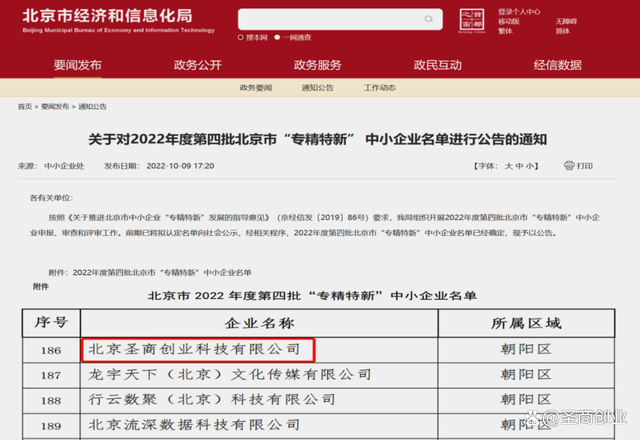The width and height of the screenshot is (640, 440).
Task: Click 北京流深数据科技有限公司 cell
Action: click(195, 424)
